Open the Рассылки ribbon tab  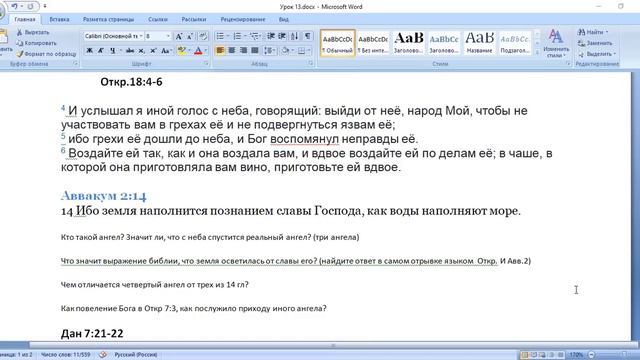[x=194, y=19]
